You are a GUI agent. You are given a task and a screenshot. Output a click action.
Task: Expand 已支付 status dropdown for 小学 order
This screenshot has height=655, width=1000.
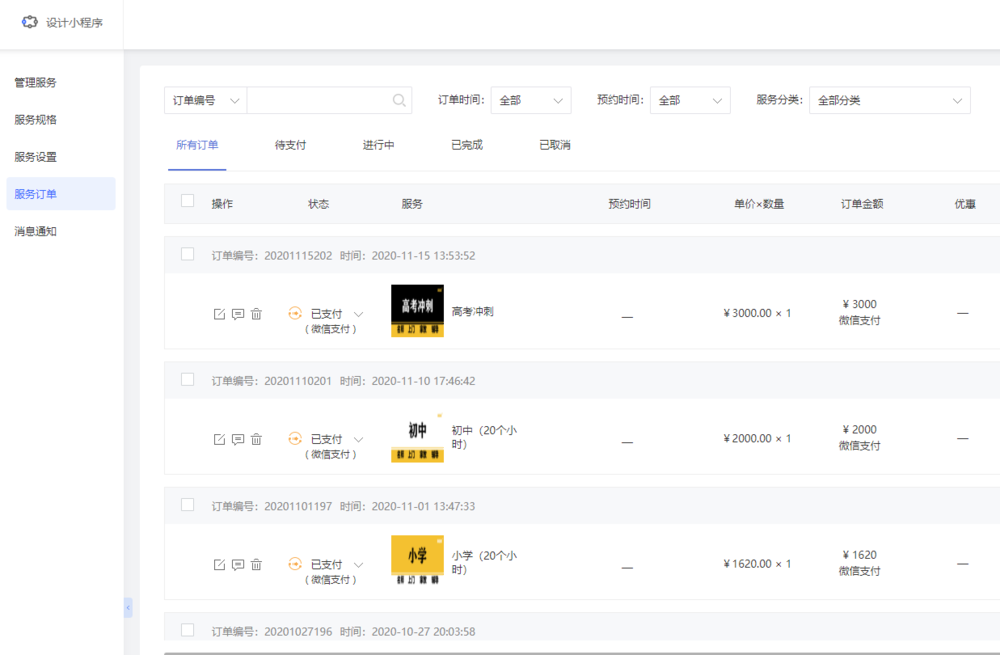pos(358,564)
